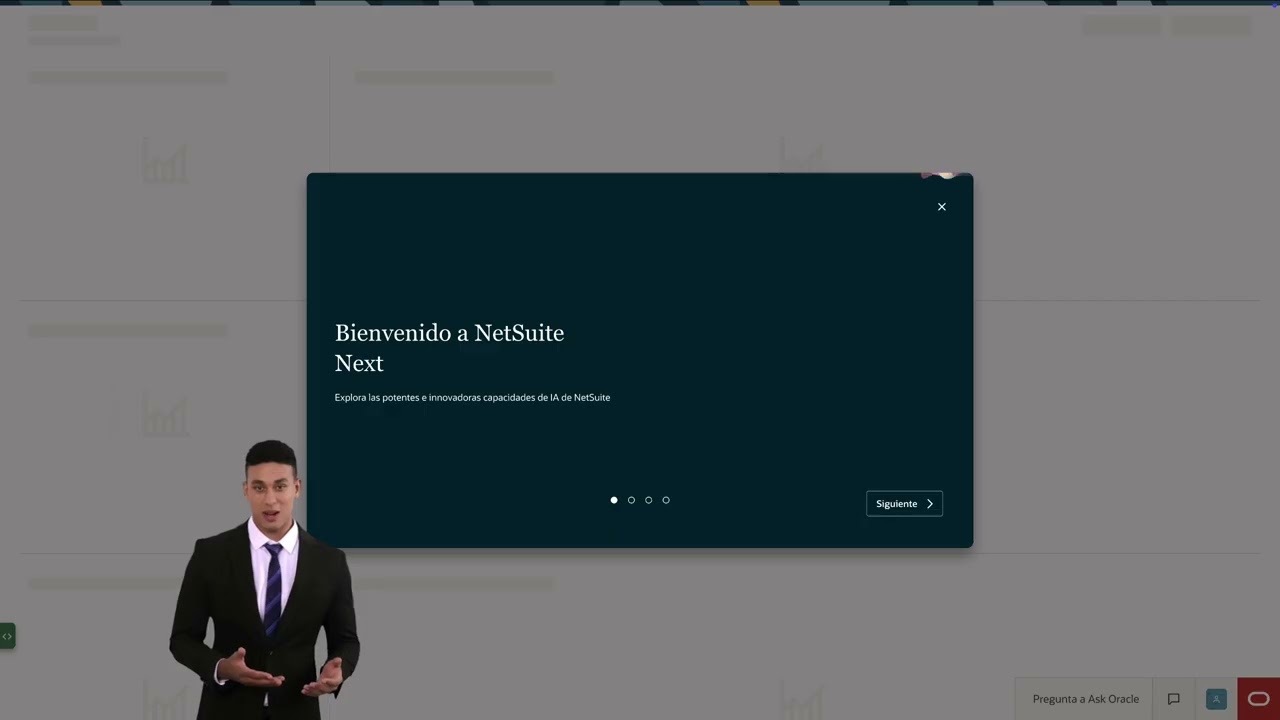Open the Pregunta a Ask Oracle field
1280x720 pixels.
[x=1085, y=699]
